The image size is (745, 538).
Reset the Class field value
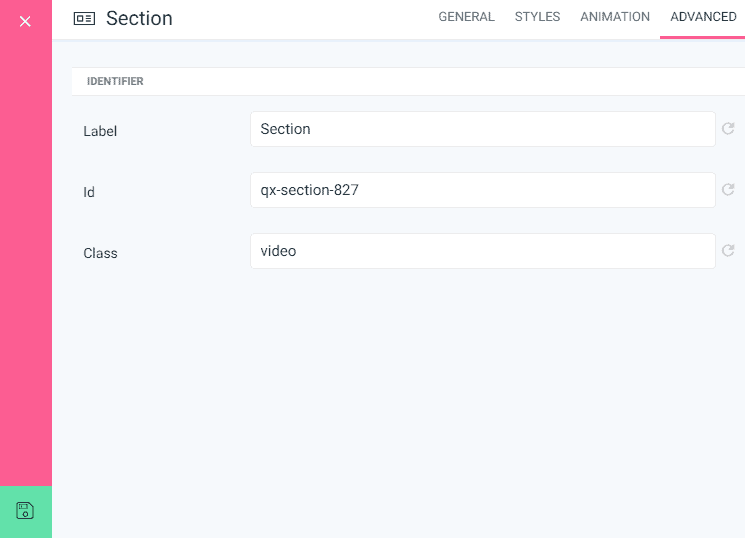tap(728, 251)
